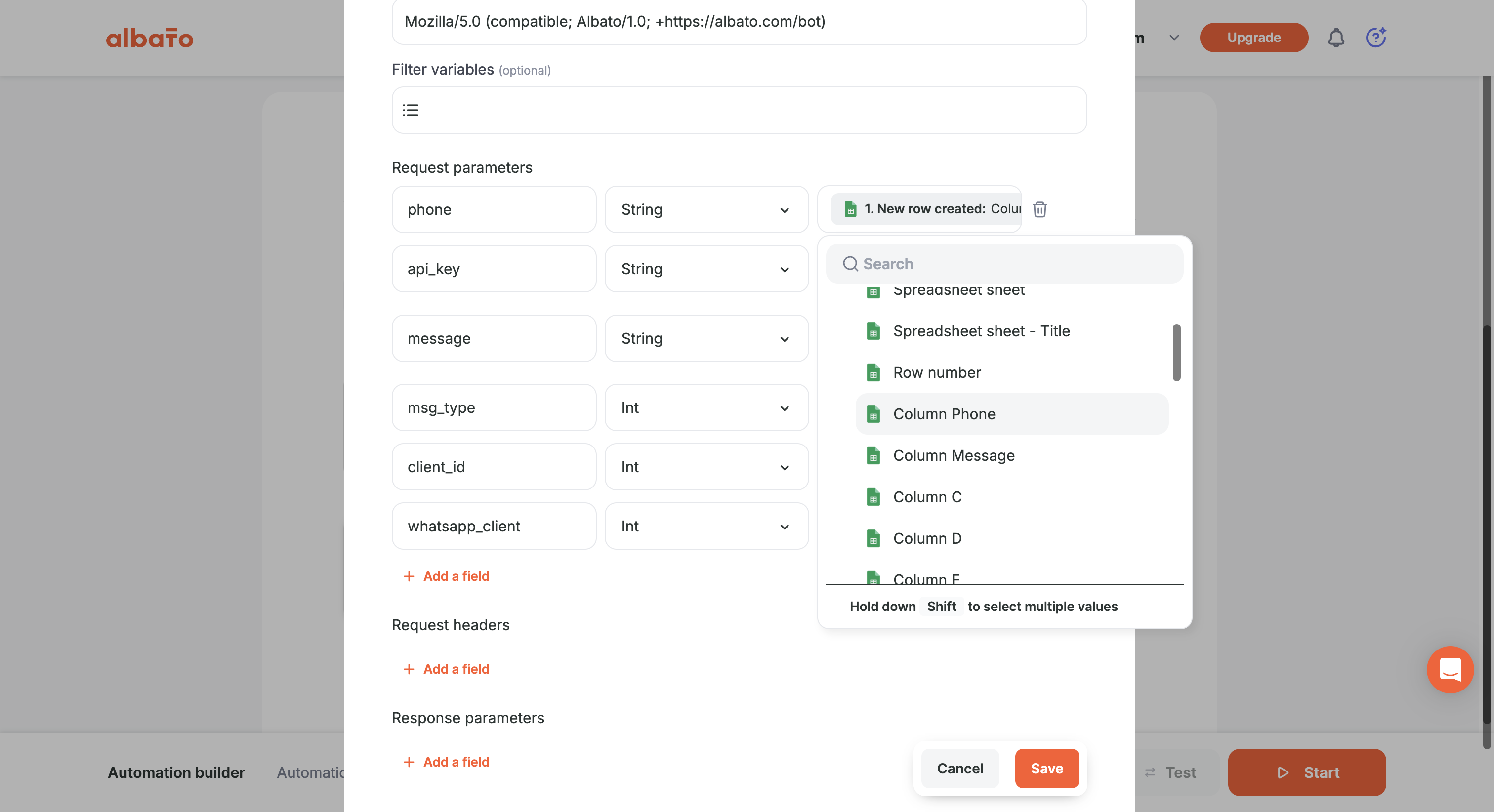Open type dropdown for message parameter
This screenshot has height=812, width=1494.
[x=706, y=338]
